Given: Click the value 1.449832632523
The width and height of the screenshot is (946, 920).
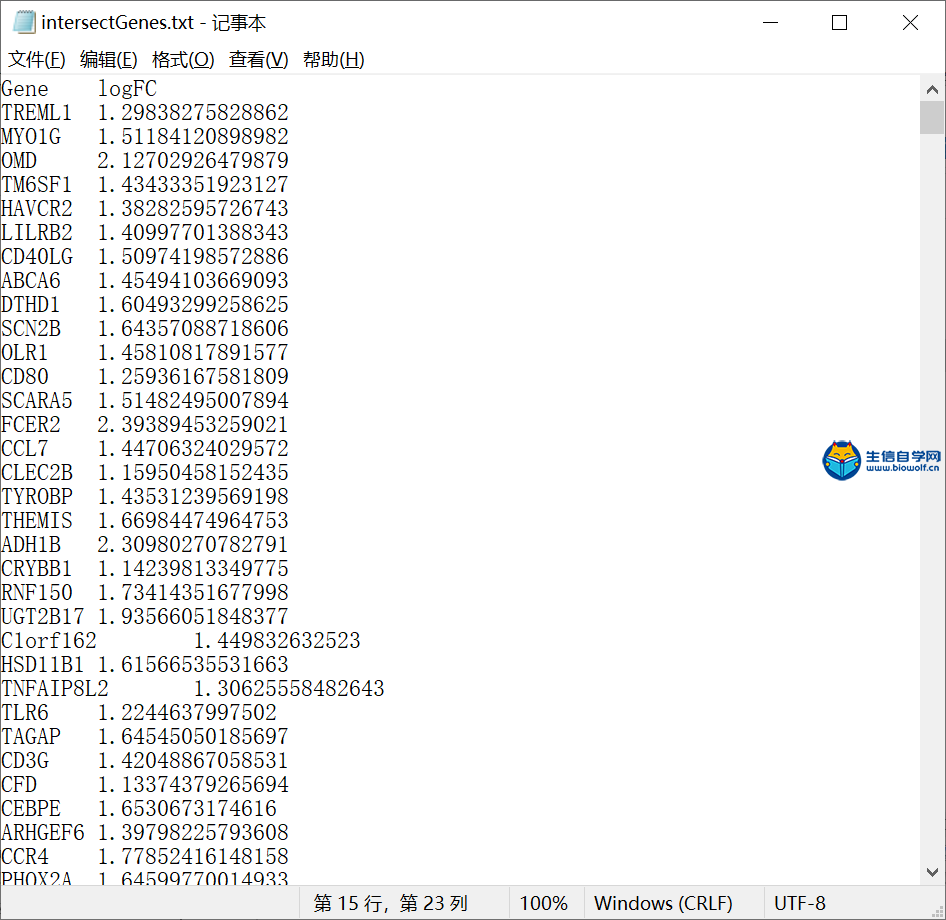Looking at the screenshot, I should [277, 641].
